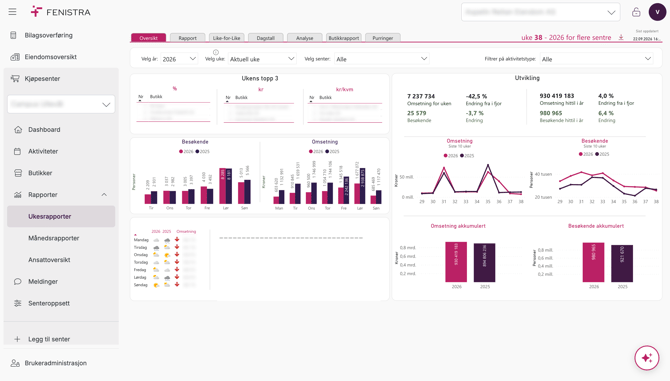The image size is (670, 381).
Task: Click the 7 237 734 weekly turnover value
Action: 421,97
